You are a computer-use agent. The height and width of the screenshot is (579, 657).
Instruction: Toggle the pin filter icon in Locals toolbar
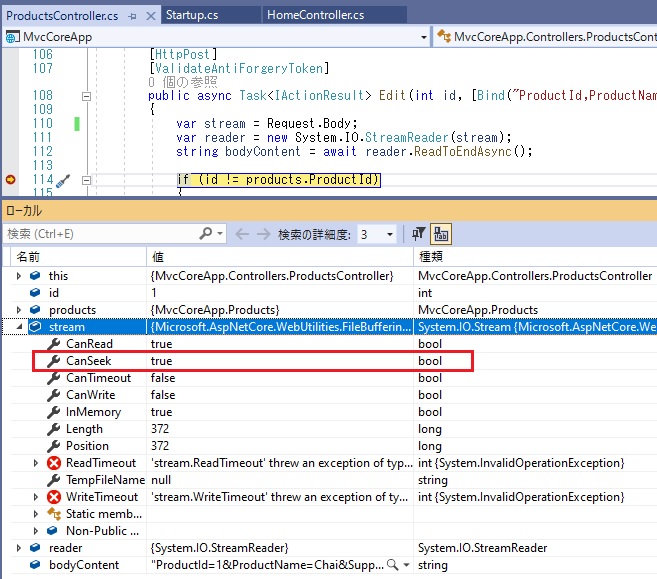[420, 234]
